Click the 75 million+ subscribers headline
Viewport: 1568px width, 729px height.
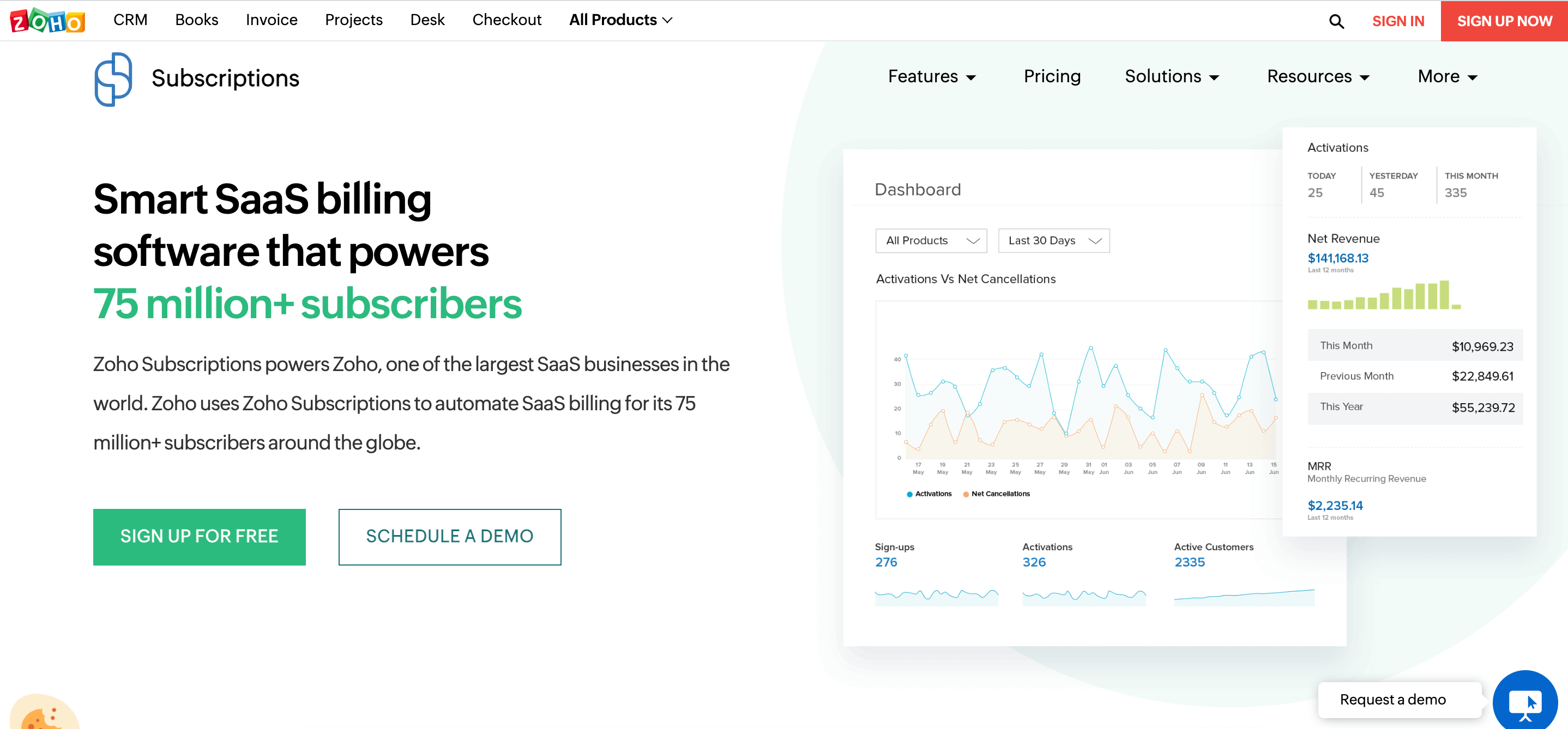click(307, 303)
